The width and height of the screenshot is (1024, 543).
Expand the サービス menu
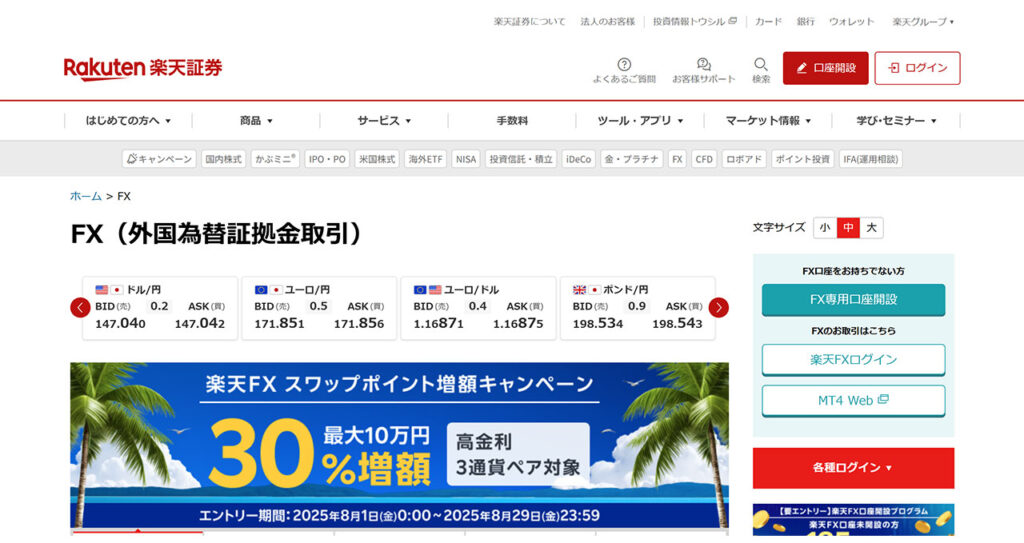tap(384, 121)
